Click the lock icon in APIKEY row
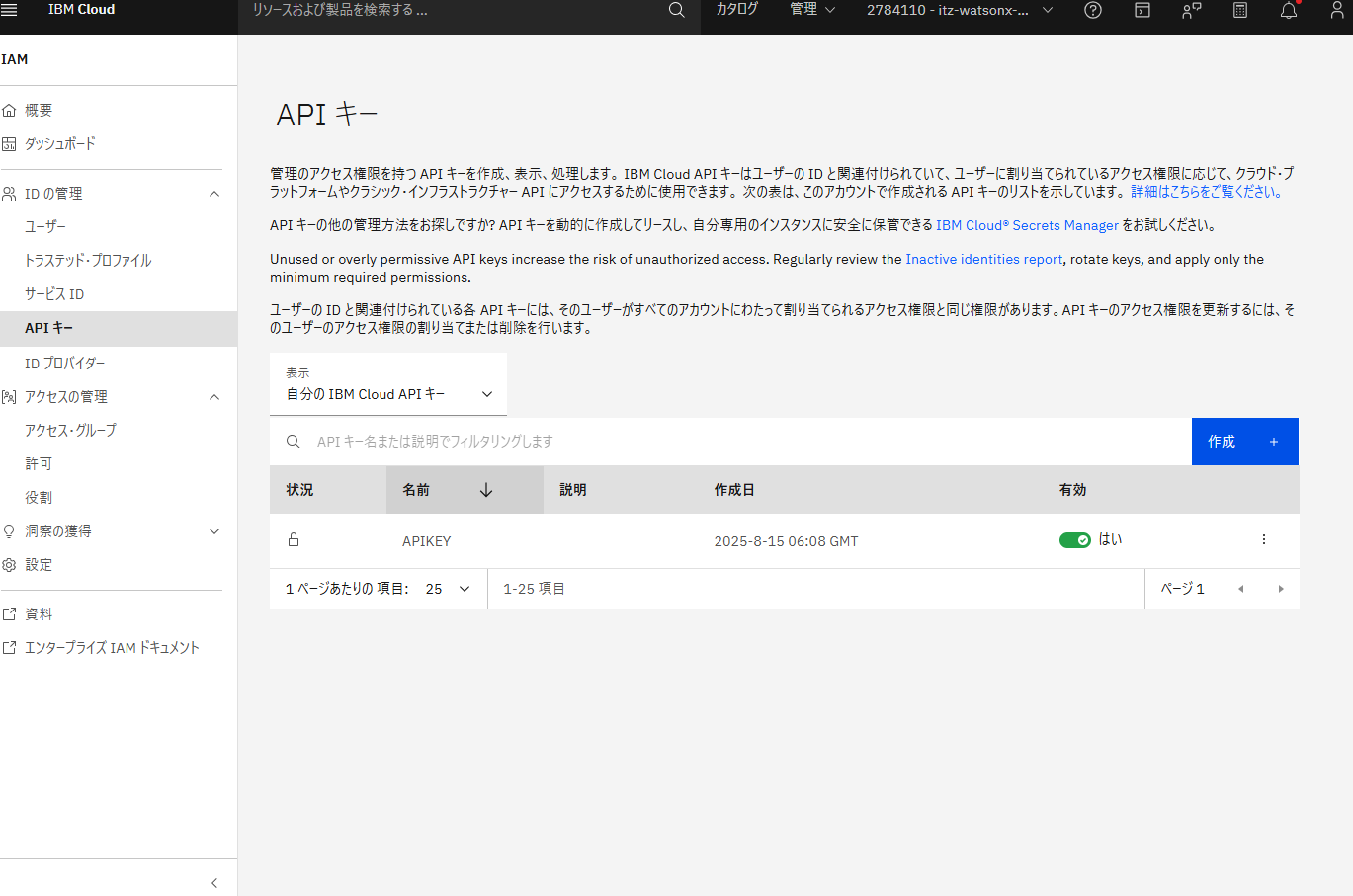This screenshot has height=896, width=1353. [x=294, y=539]
